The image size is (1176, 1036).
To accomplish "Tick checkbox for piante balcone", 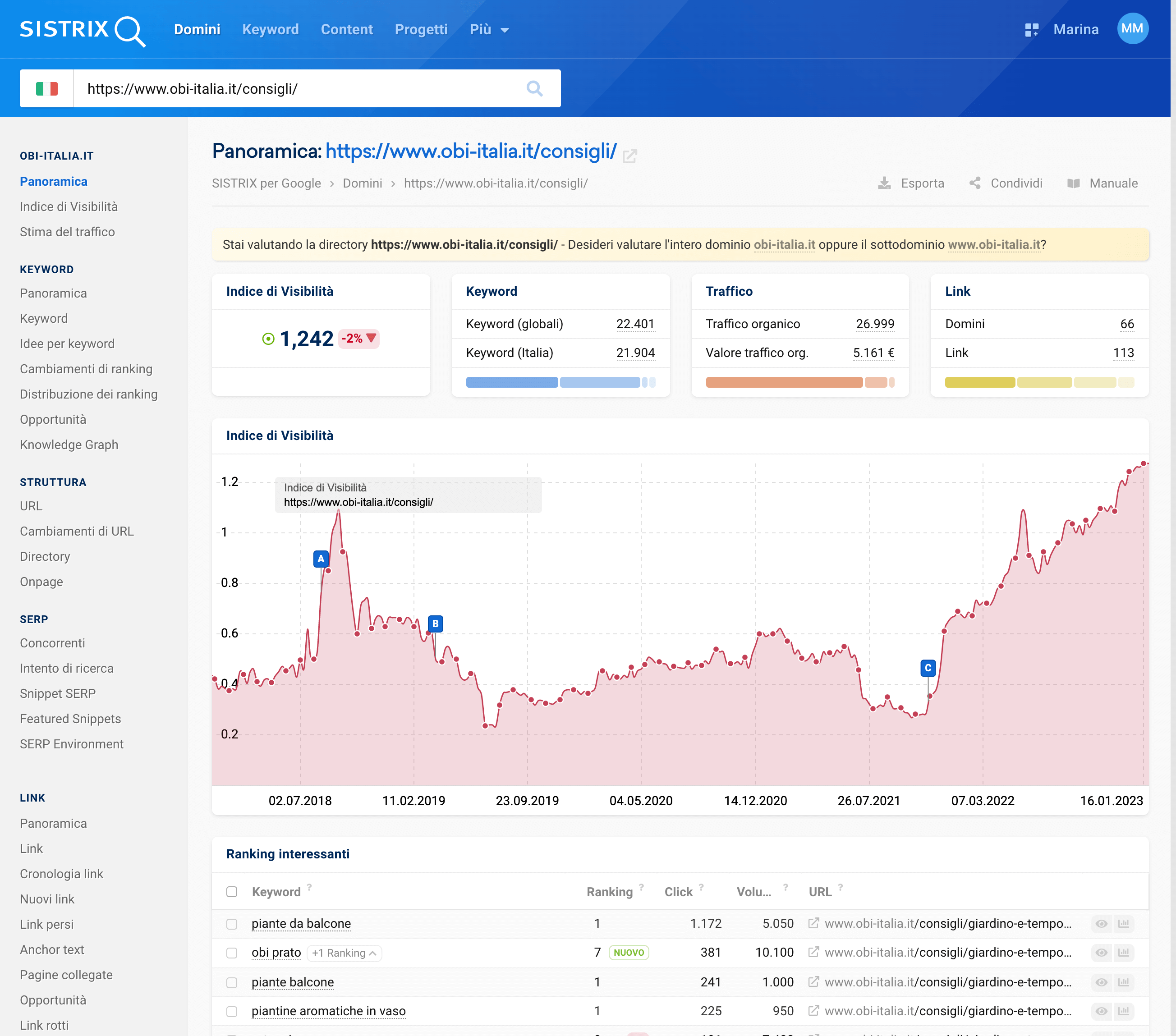I will click(x=232, y=982).
